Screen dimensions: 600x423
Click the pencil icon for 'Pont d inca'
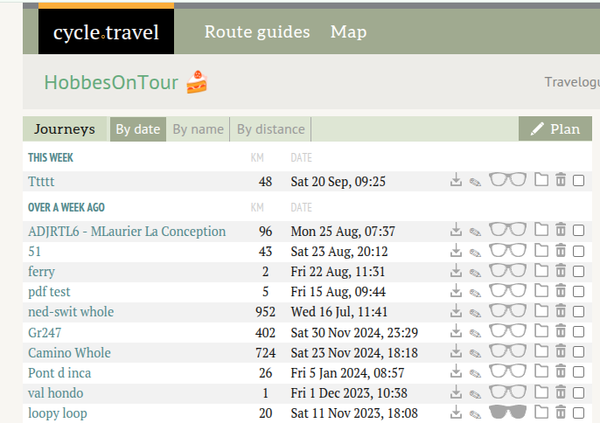click(x=474, y=373)
